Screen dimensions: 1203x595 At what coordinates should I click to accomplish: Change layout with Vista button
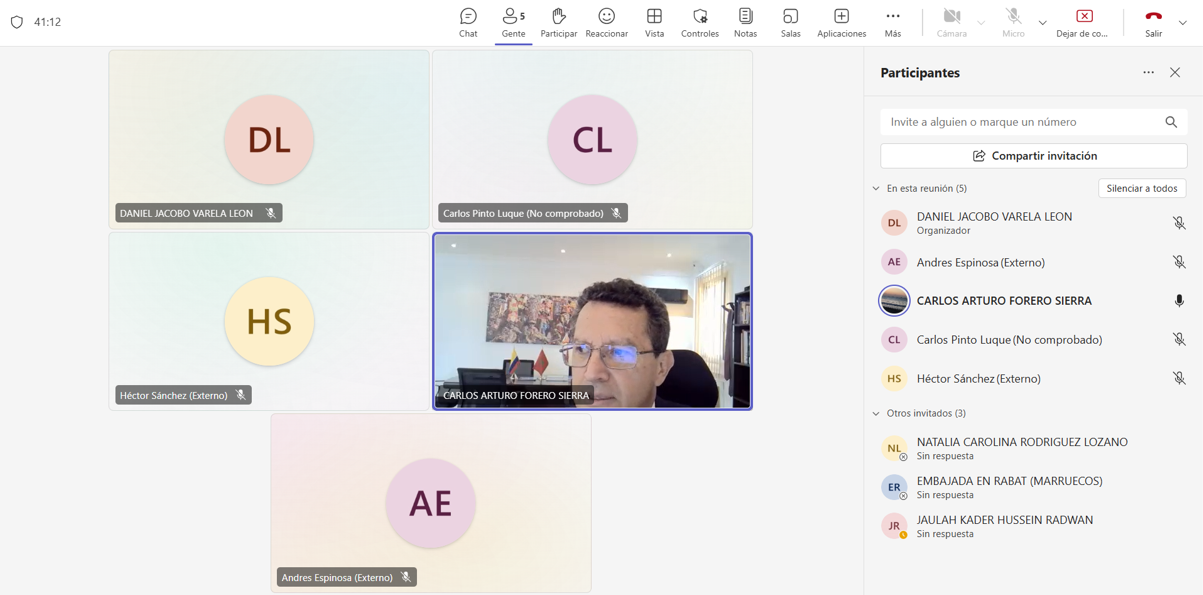(654, 22)
